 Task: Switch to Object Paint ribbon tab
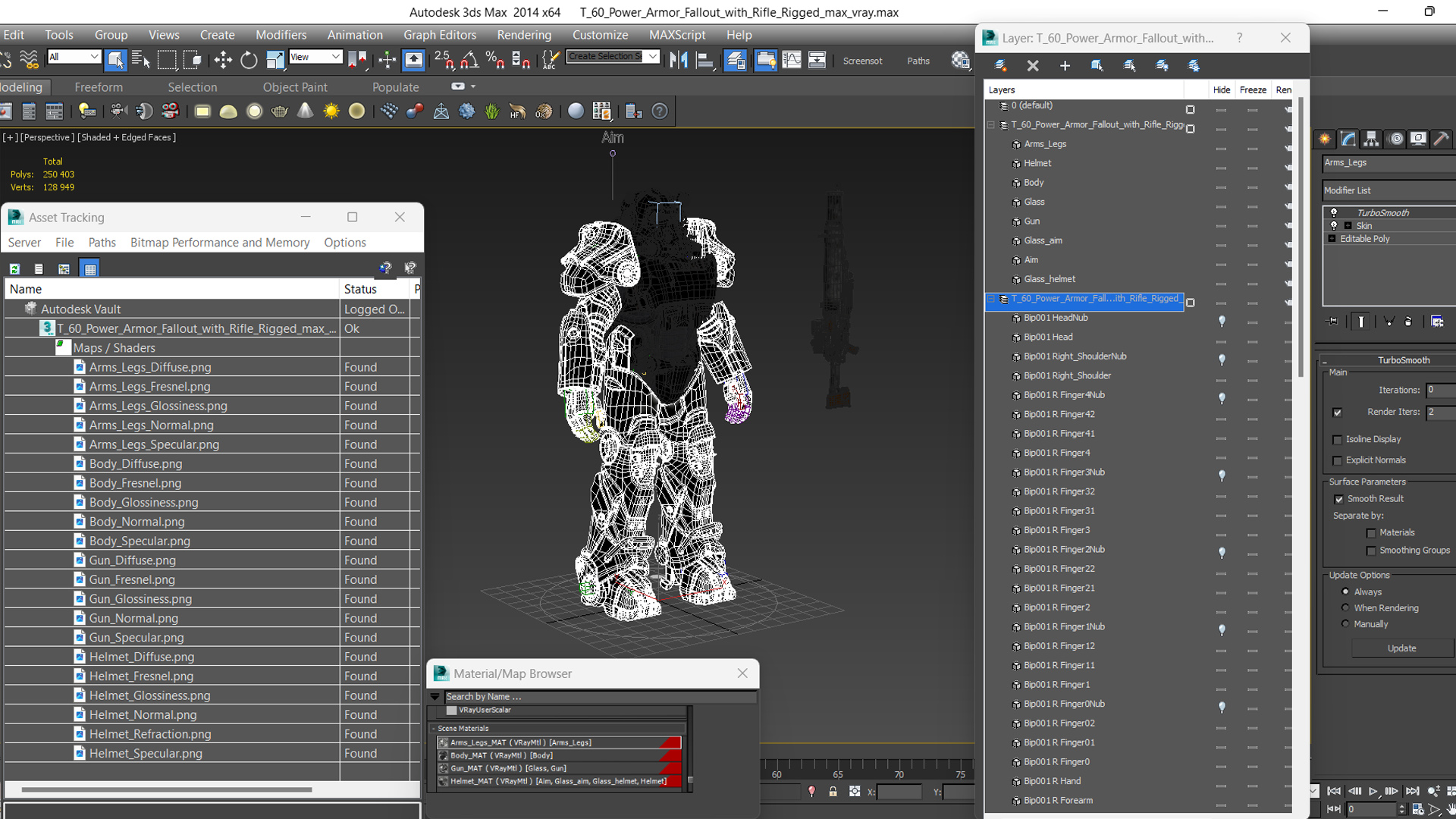[295, 87]
